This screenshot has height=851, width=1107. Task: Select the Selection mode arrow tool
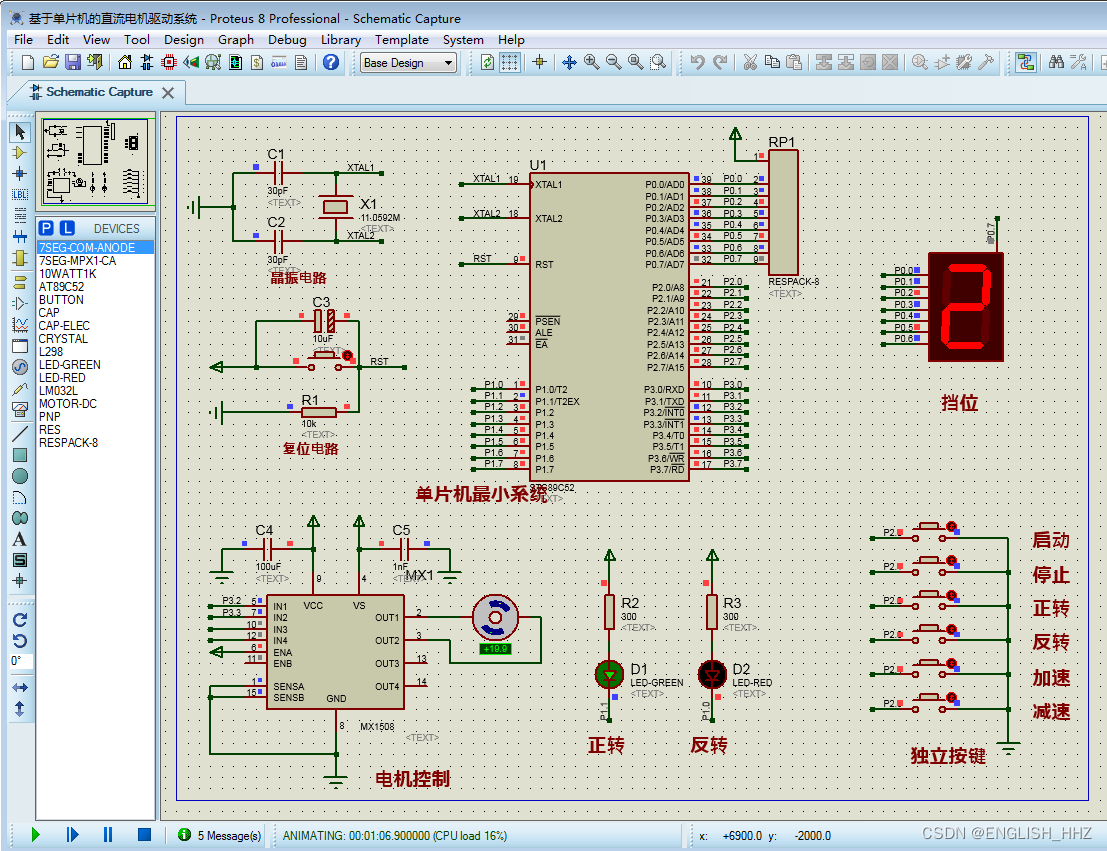(20, 132)
